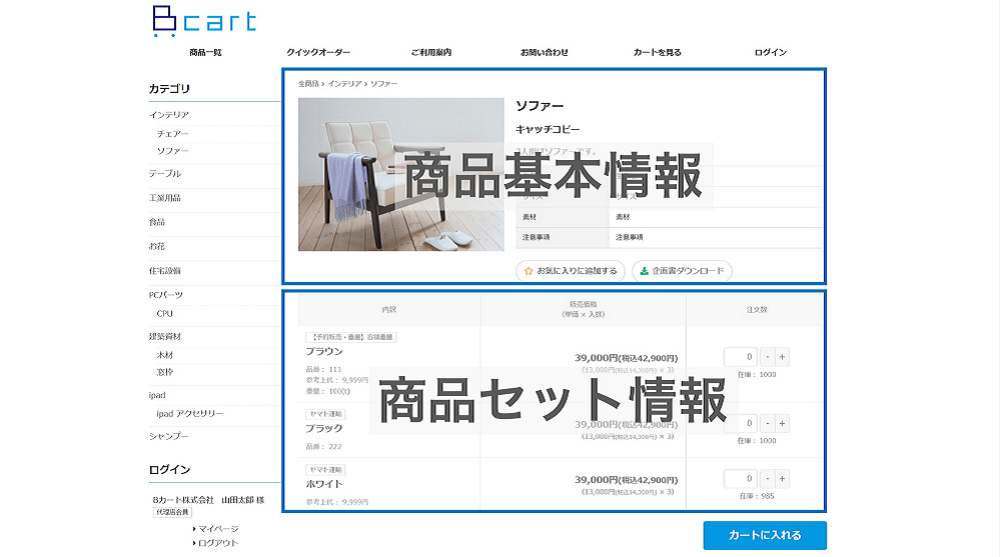Select 窓枠 subcategory

[x=165, y=372]
